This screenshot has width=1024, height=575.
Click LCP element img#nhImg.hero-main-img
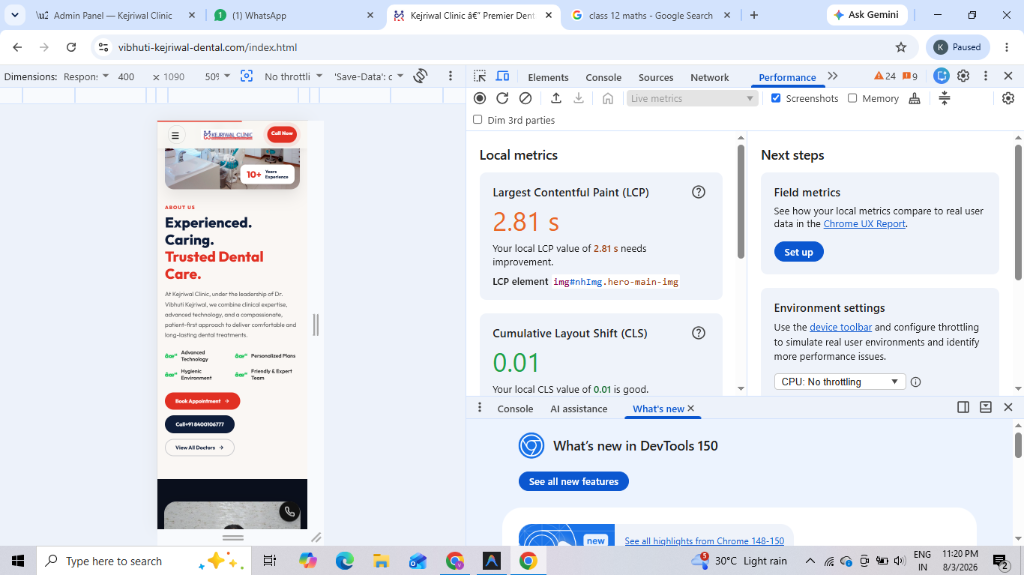[616, 282]
